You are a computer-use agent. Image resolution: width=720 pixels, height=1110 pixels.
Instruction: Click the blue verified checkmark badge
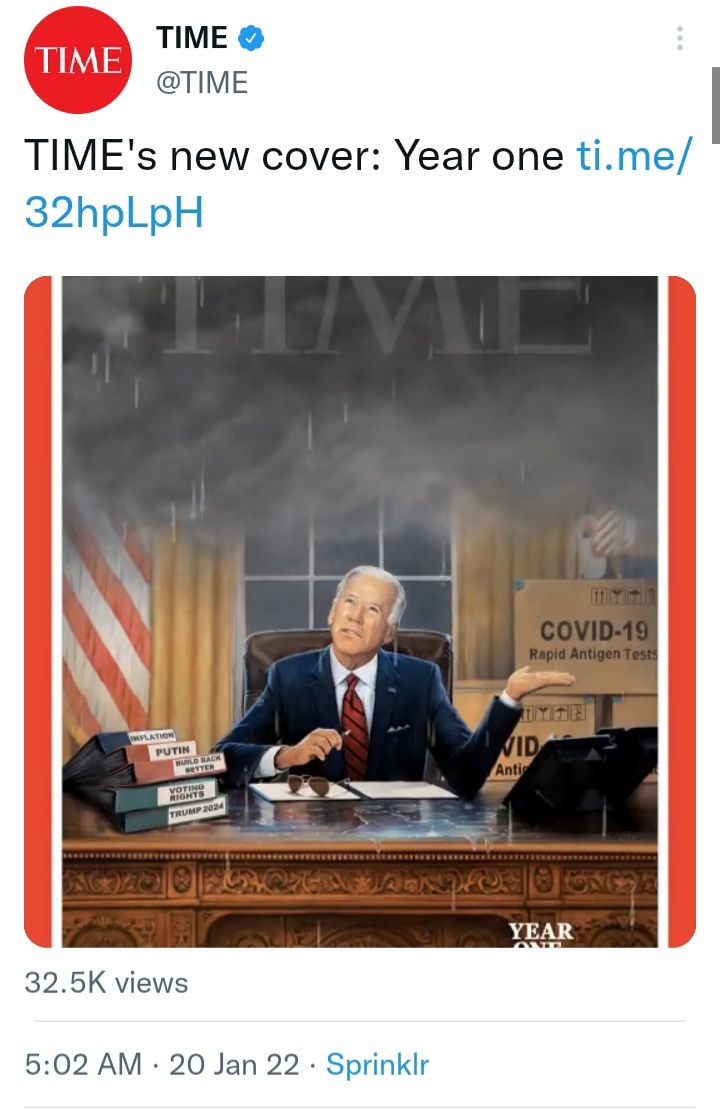(251, 38)
